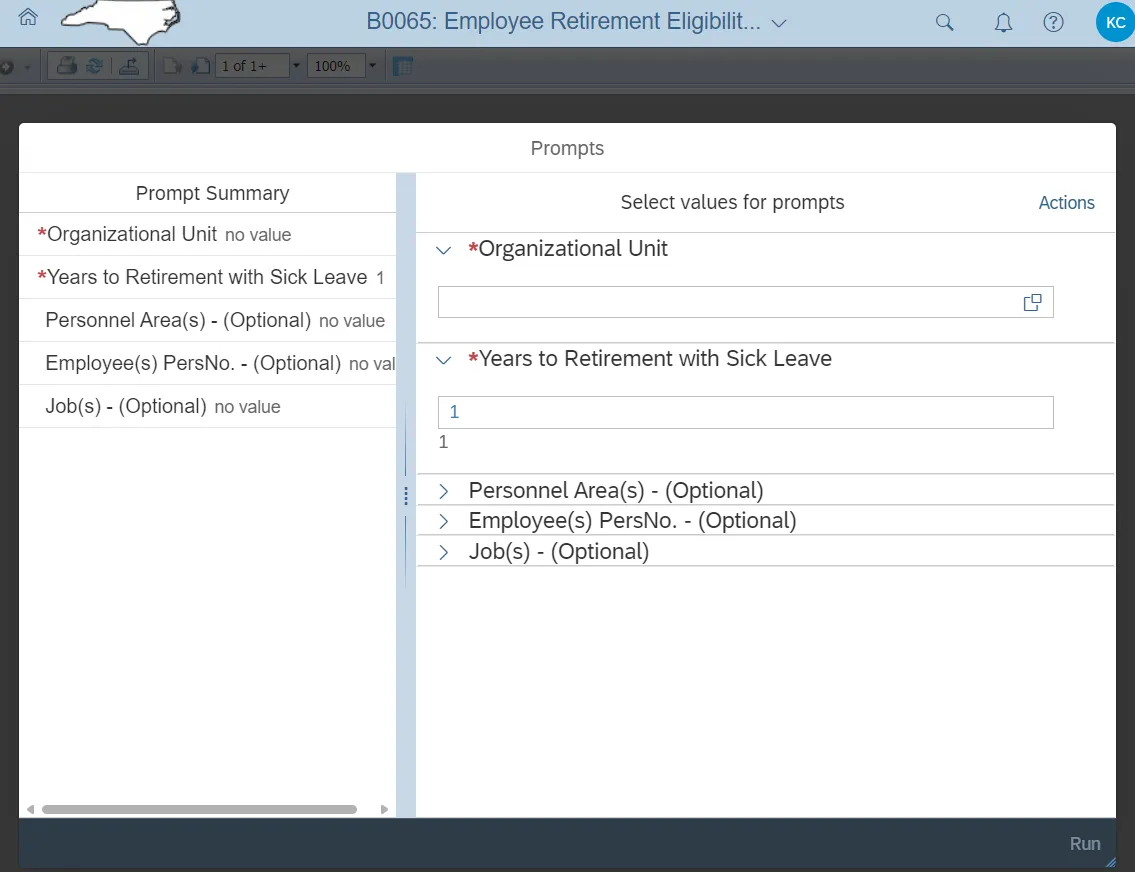Select Personnel Area(s) in Prompt Summary
Viewport: 1135px width, 872px height.
pos(208,321)
